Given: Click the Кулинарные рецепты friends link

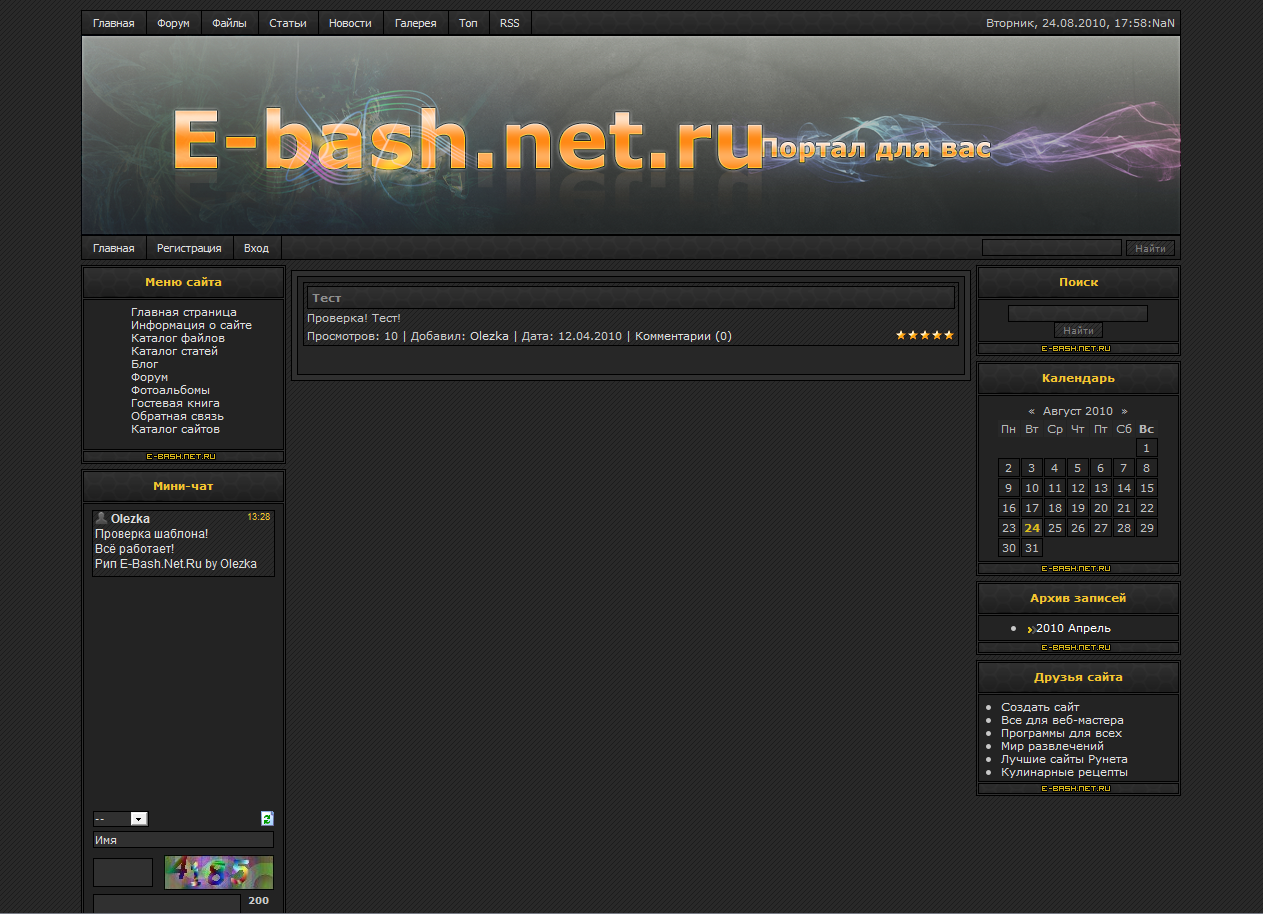Looking at the screenshot, I should [x=1064, y=772].
